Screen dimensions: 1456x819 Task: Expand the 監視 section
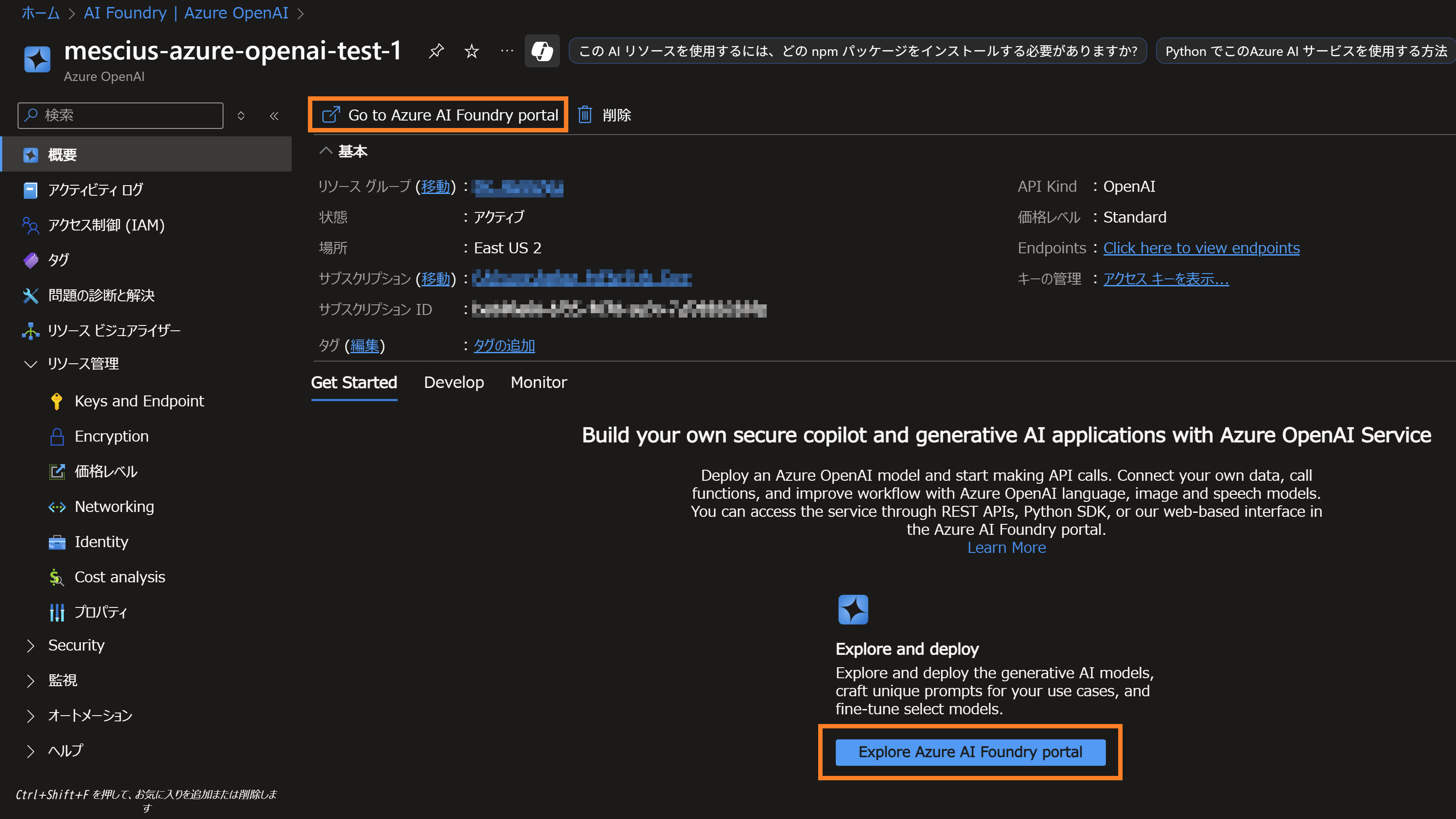coord(30,680)
